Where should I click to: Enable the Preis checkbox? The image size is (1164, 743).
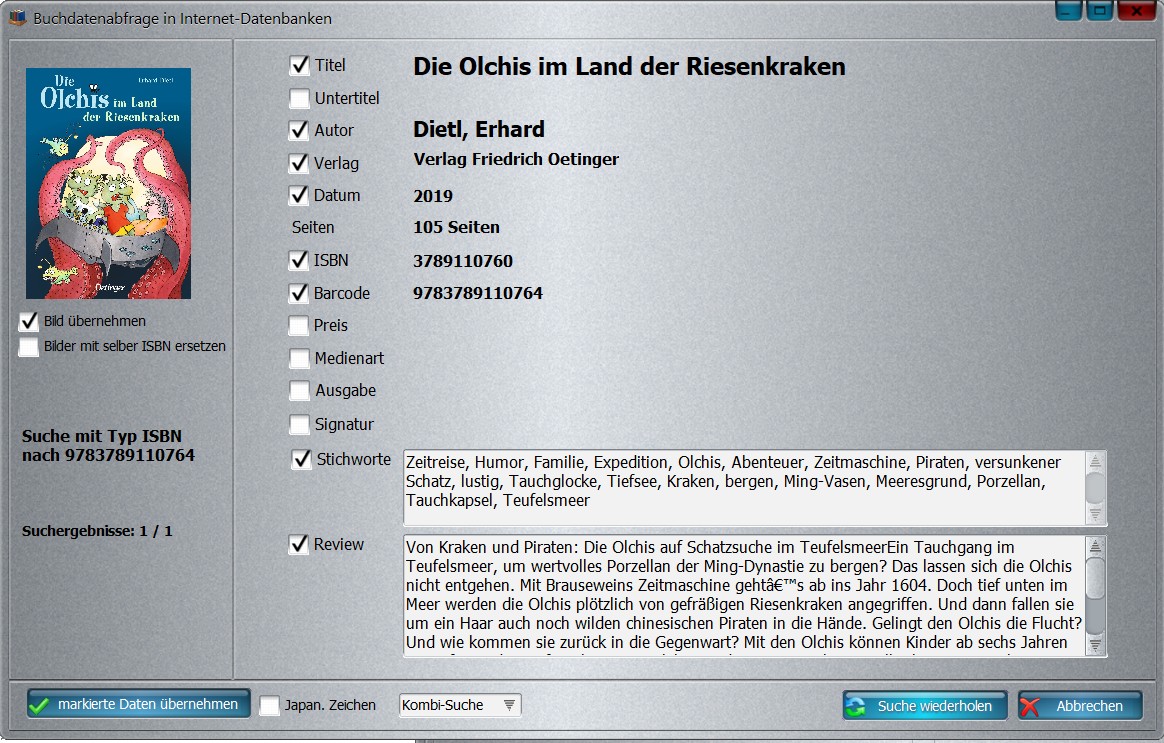point(299,325)
